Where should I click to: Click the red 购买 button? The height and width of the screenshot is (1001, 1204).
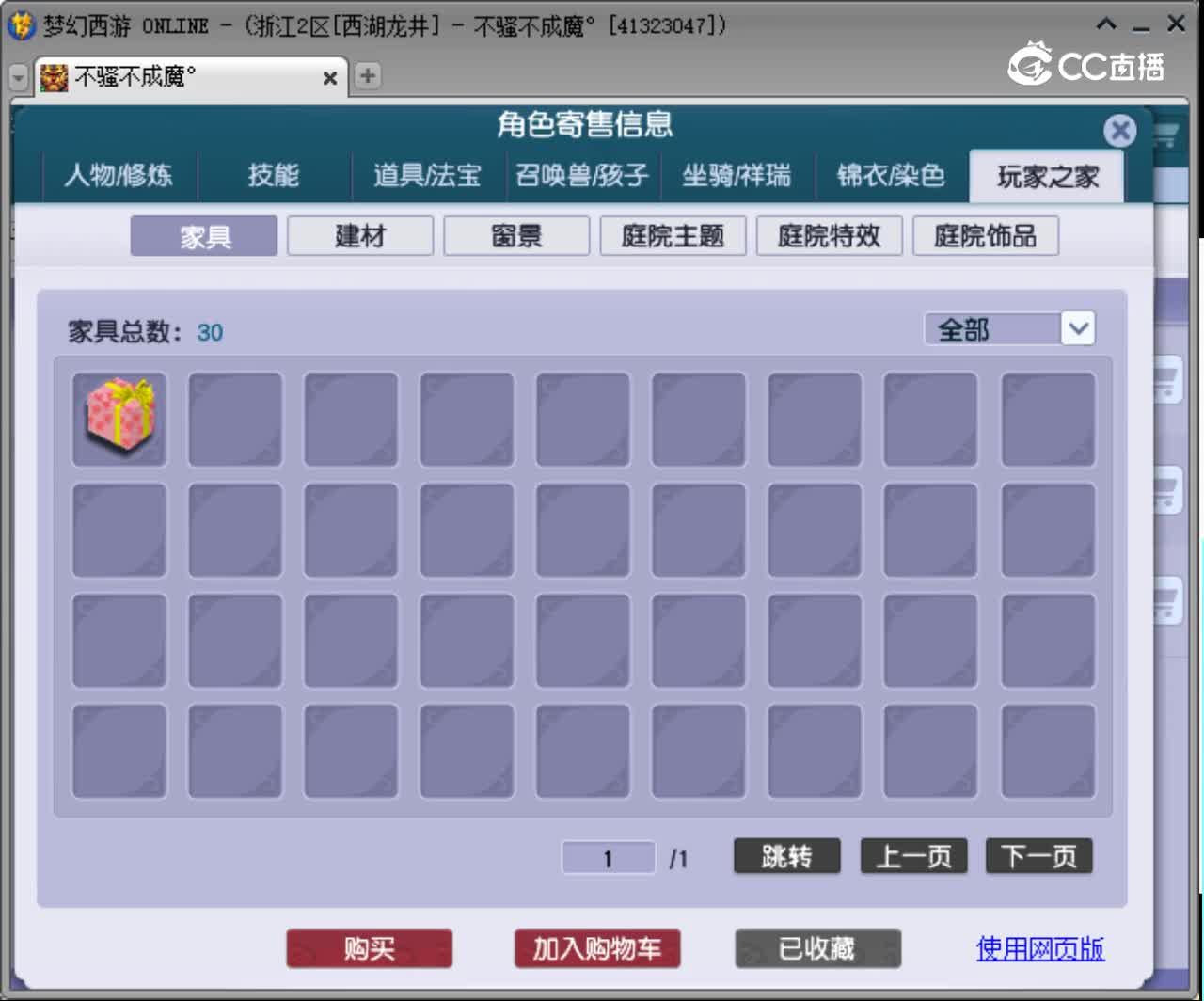click(369, 948)
